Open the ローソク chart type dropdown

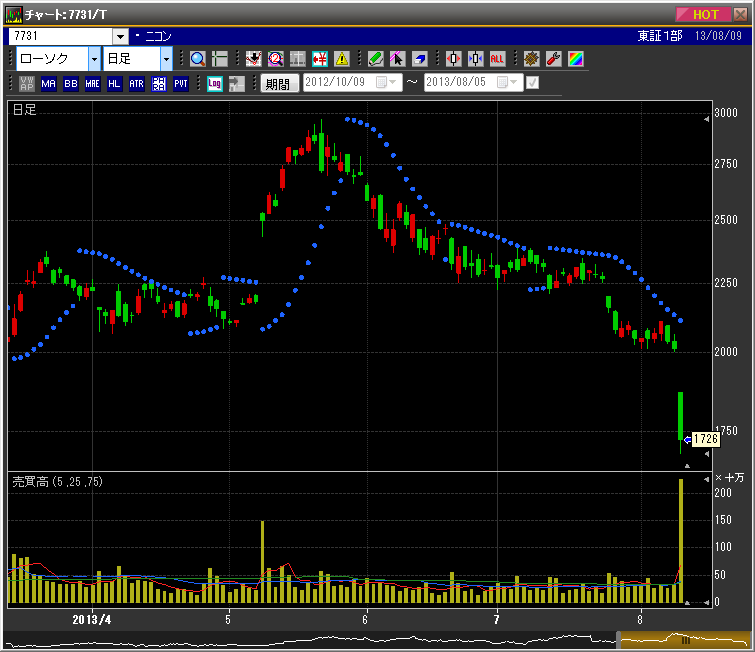click(94, 59)
